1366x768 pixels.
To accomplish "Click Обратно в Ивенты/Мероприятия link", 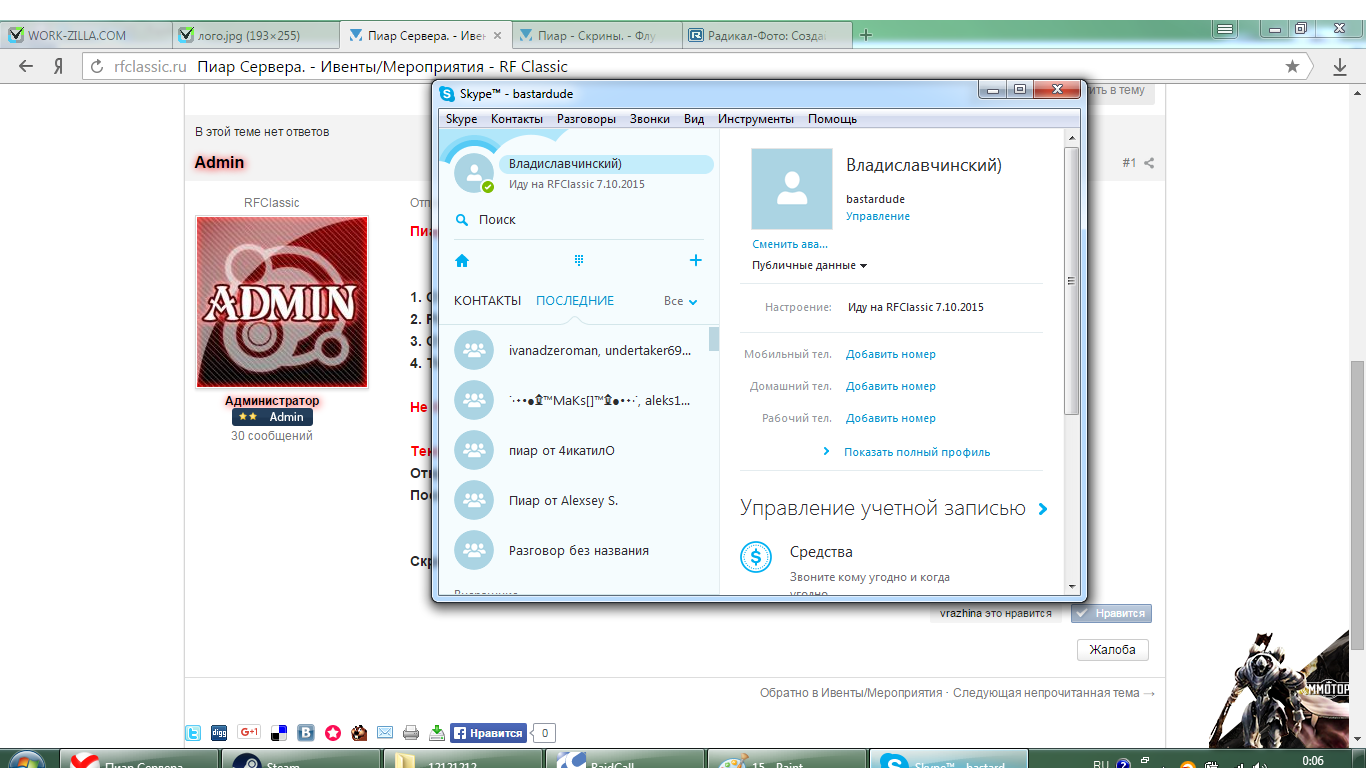I will tap(851, 693).
